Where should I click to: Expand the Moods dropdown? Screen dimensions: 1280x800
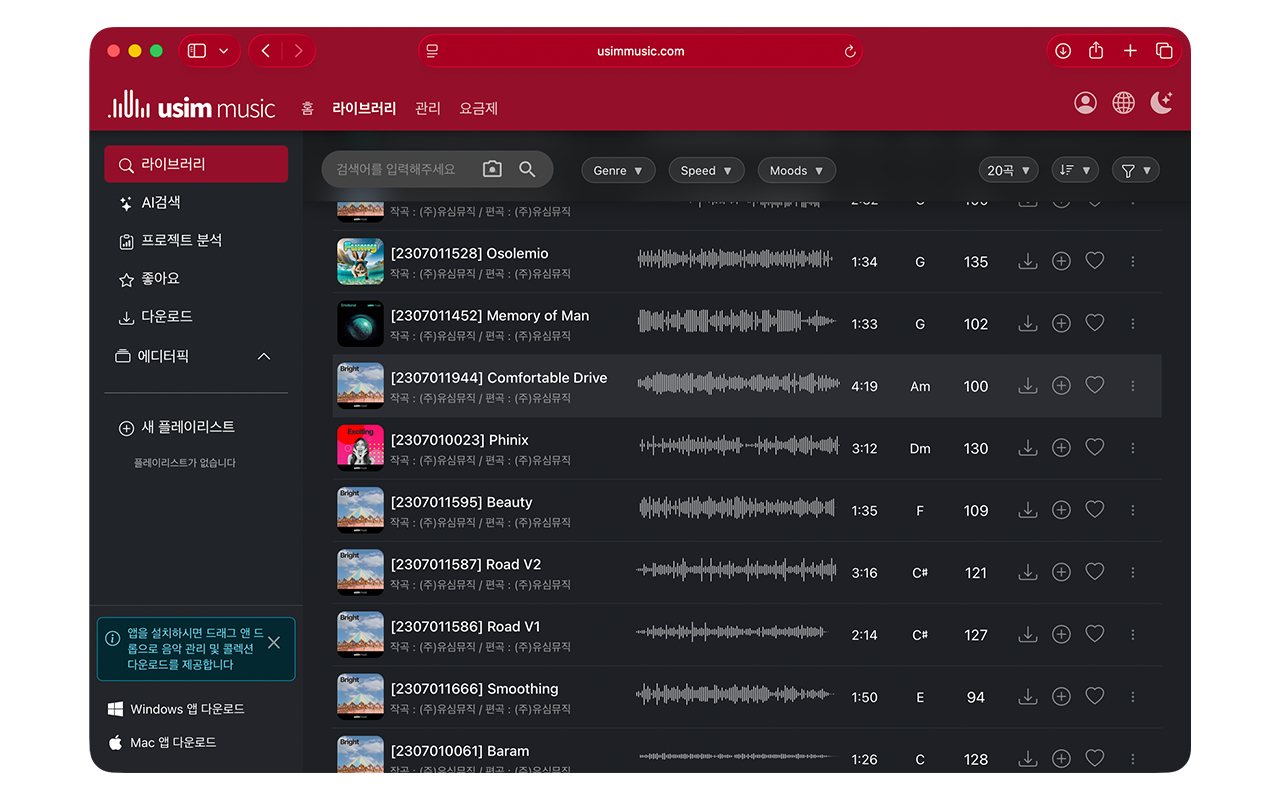[x=796, y=171]
